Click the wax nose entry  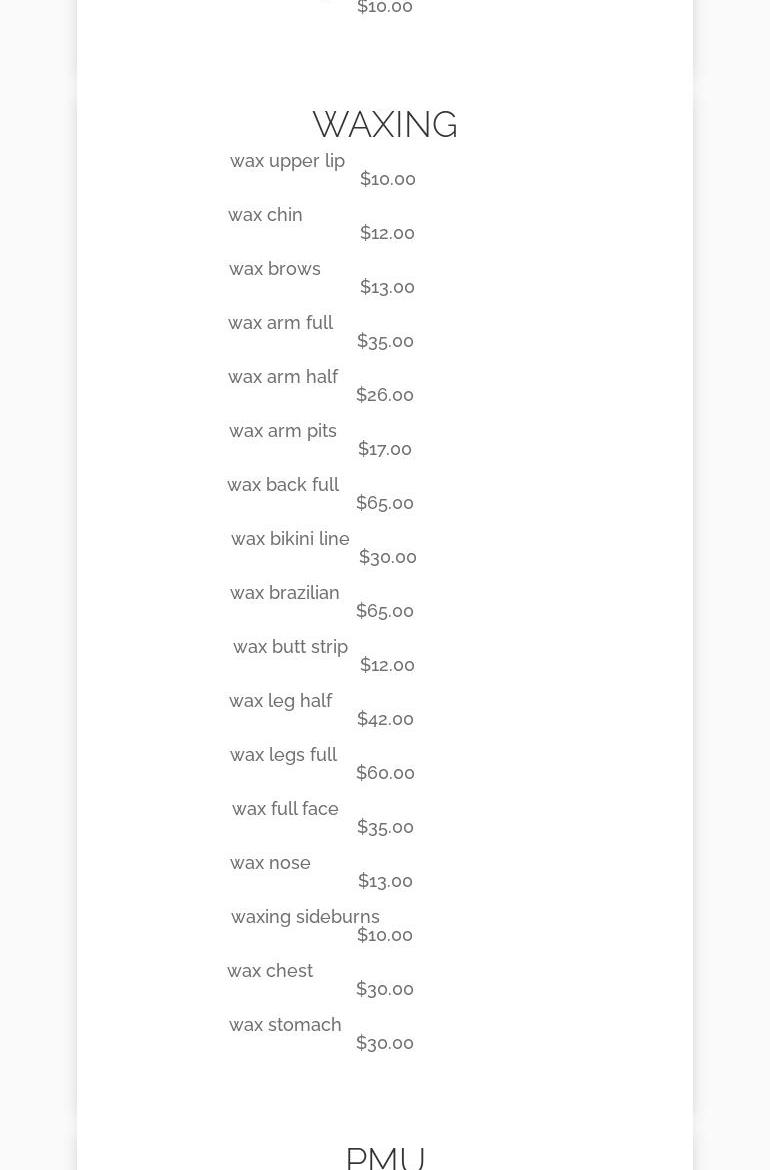click(270, 863)
